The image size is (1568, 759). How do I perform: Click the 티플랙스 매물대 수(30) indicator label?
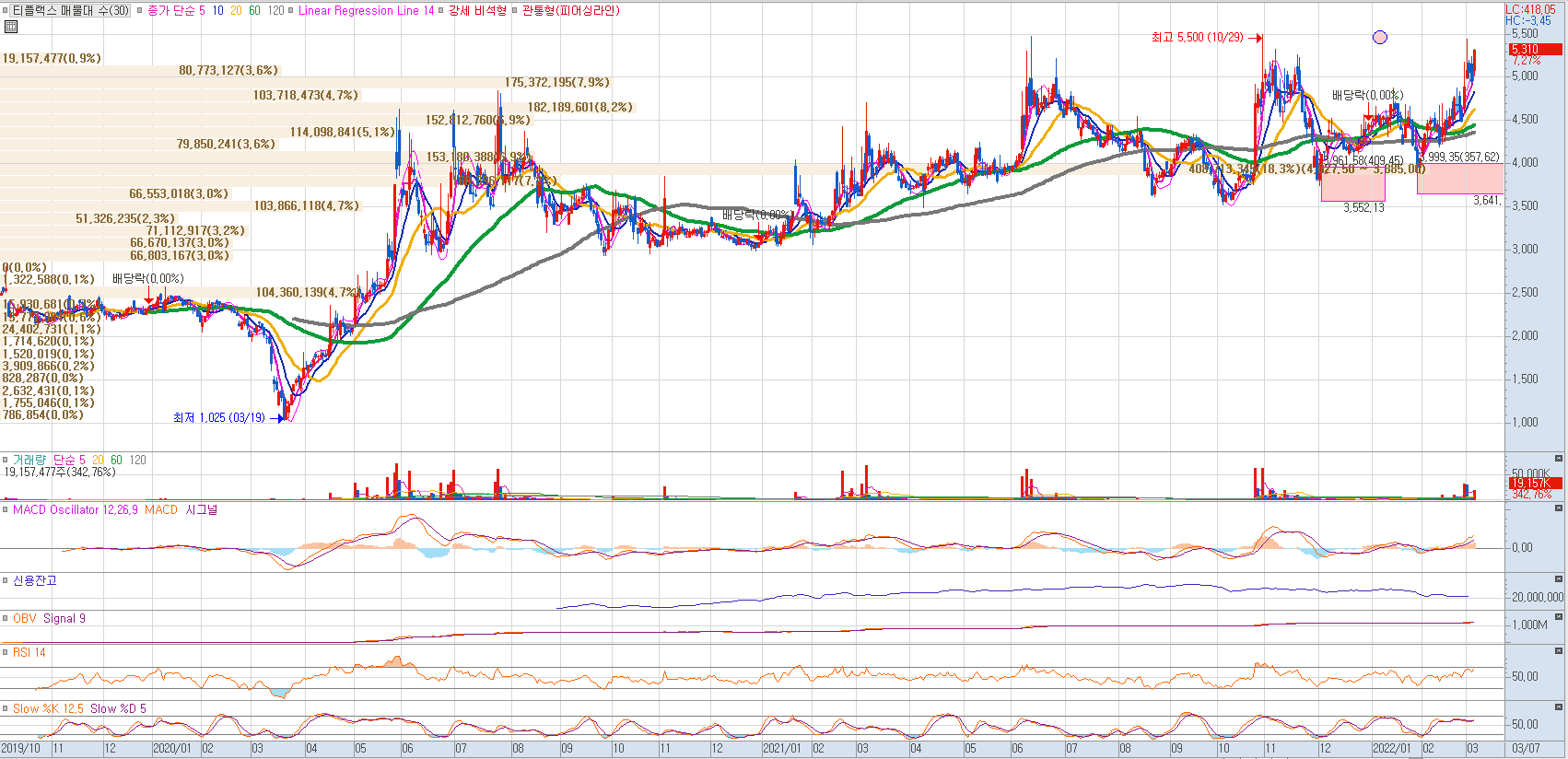pyautogui.click(x=71, y=10)
